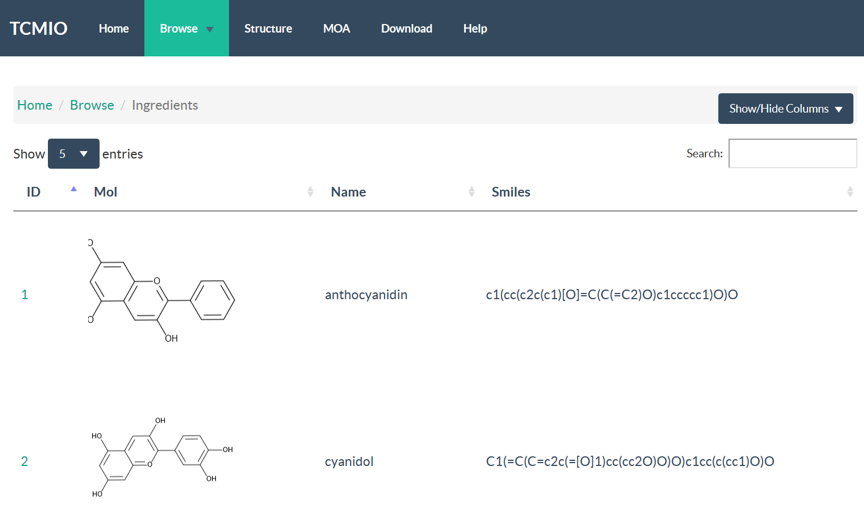
Task: Change entries per page selector
Action: 73,154
